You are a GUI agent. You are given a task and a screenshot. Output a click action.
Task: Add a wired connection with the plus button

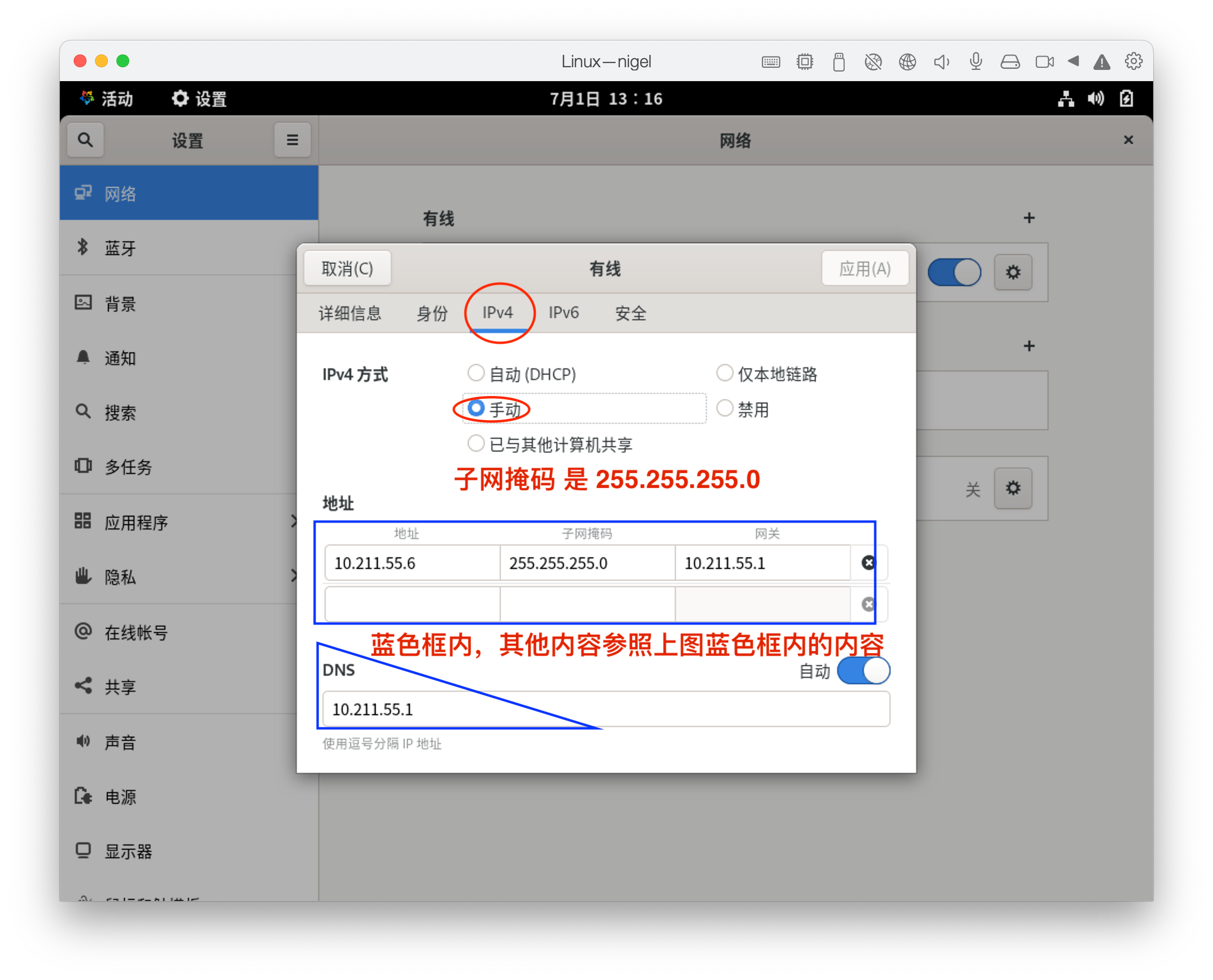[x=1028, y=218]
